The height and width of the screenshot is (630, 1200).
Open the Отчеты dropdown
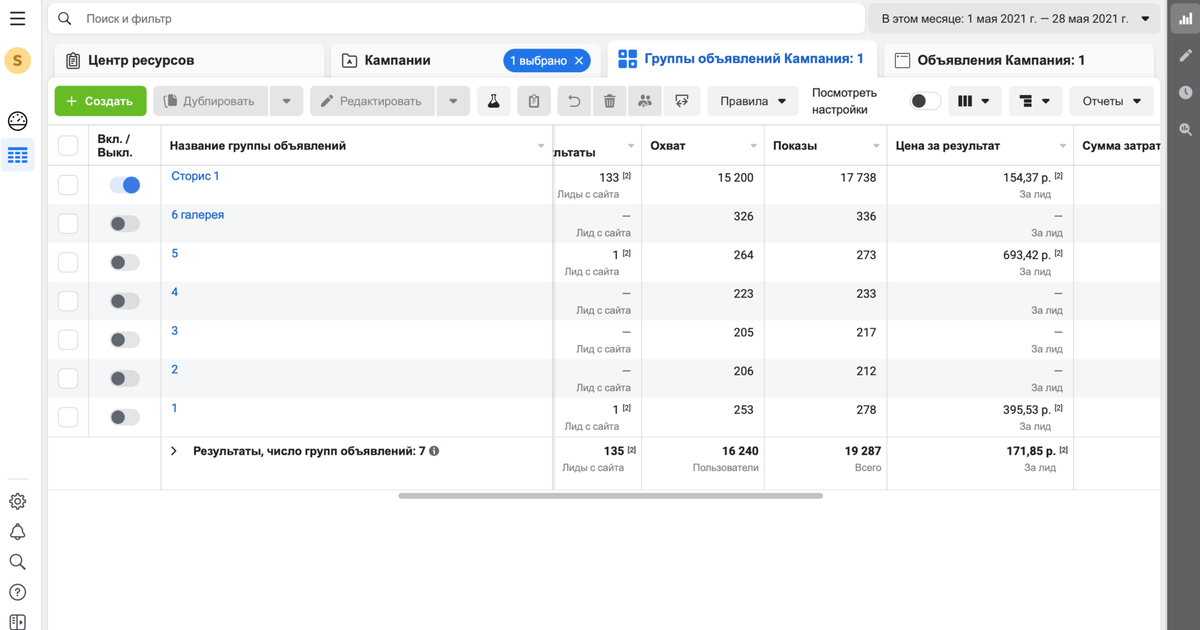1111,101
